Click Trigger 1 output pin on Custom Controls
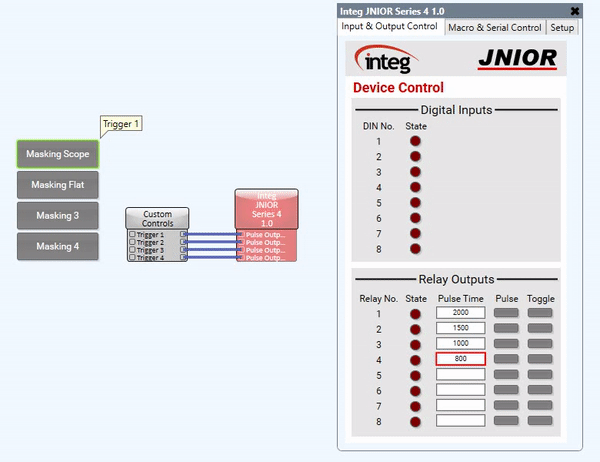This screenshot has height=462, width=600. tap(183, 234)
